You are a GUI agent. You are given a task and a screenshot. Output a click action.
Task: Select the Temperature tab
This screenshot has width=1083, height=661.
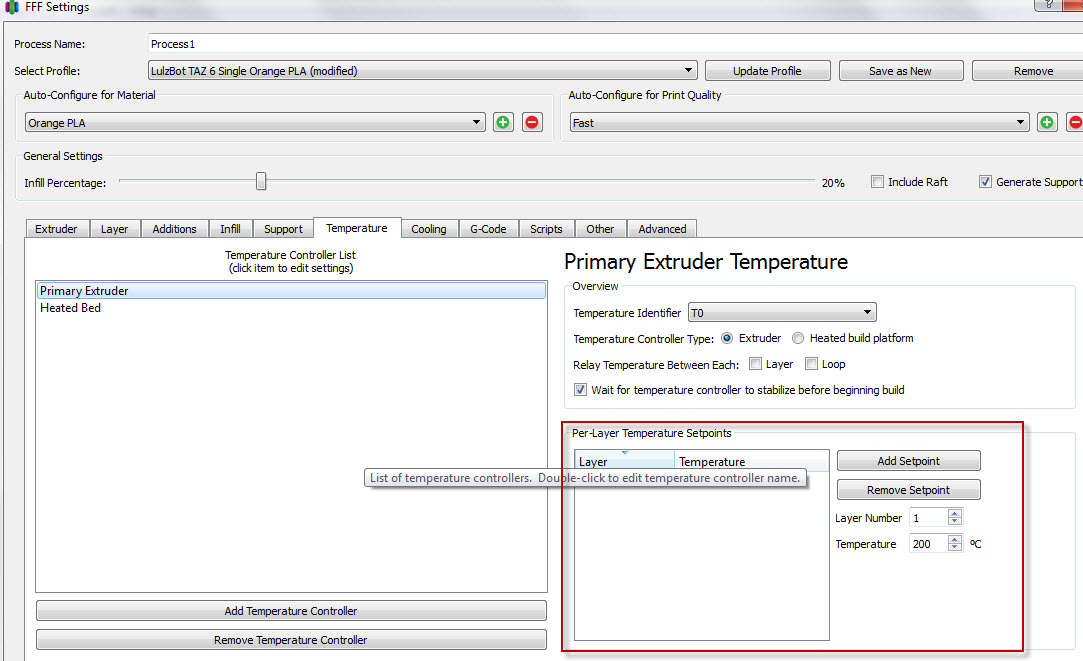pyautogui.click(x=357, y=228)
